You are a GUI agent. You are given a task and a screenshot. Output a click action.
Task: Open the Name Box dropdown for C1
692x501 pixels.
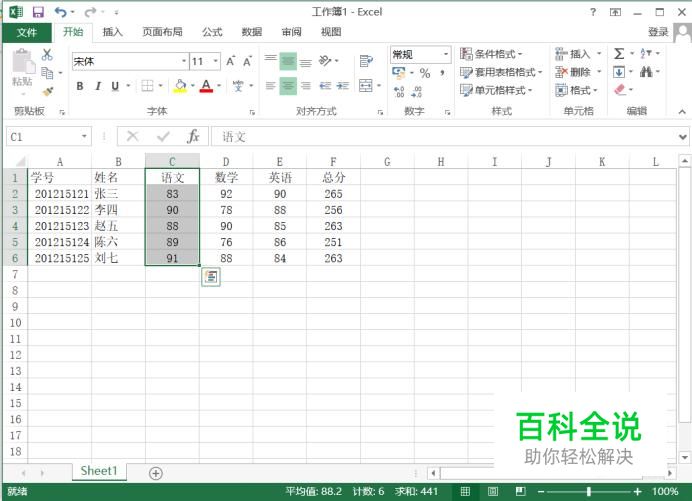pos(84,136)
